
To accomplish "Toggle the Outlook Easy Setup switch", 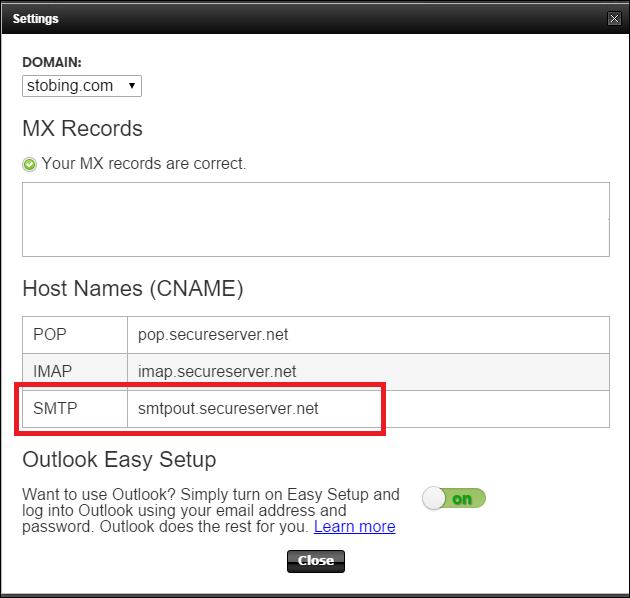I will pos(454,498).
